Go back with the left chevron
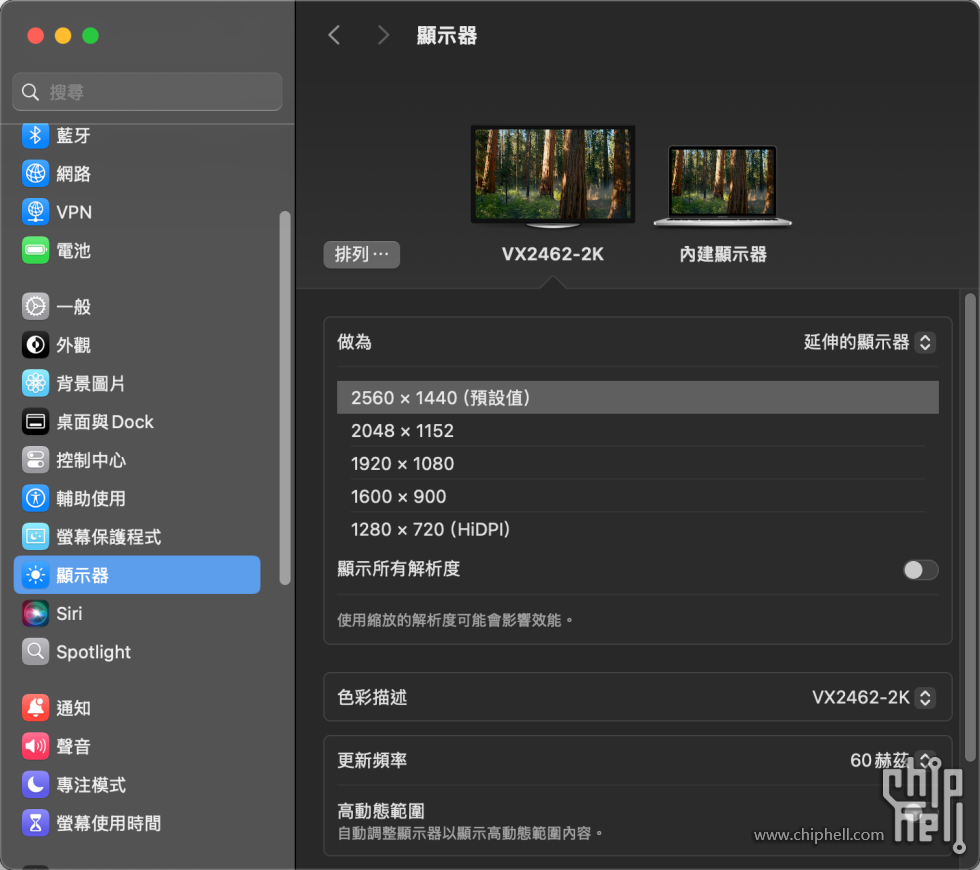Viewport: 980px width, 870px height. coord(334,36)
